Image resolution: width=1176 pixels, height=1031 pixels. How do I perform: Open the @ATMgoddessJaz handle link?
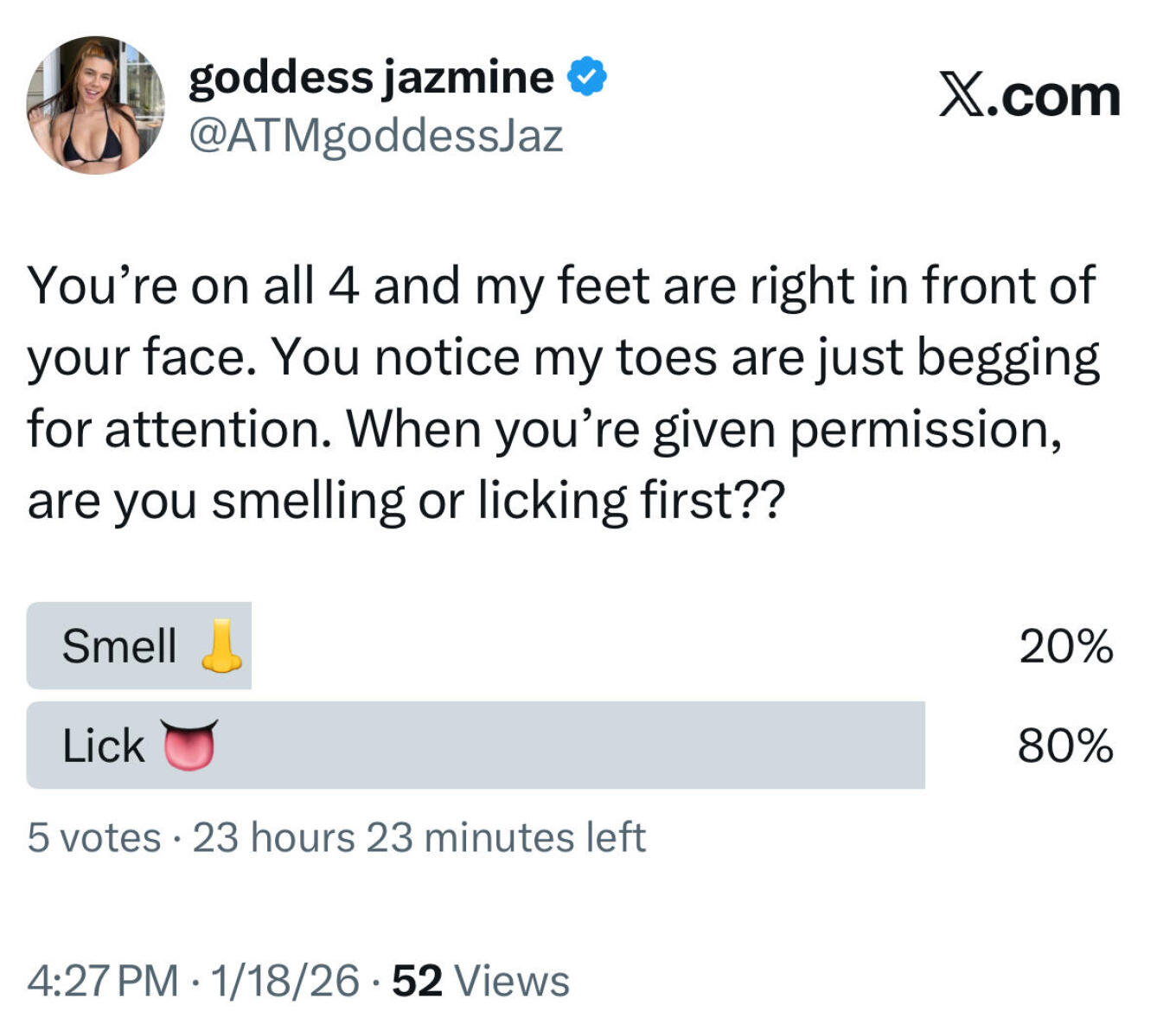point(376,137)
